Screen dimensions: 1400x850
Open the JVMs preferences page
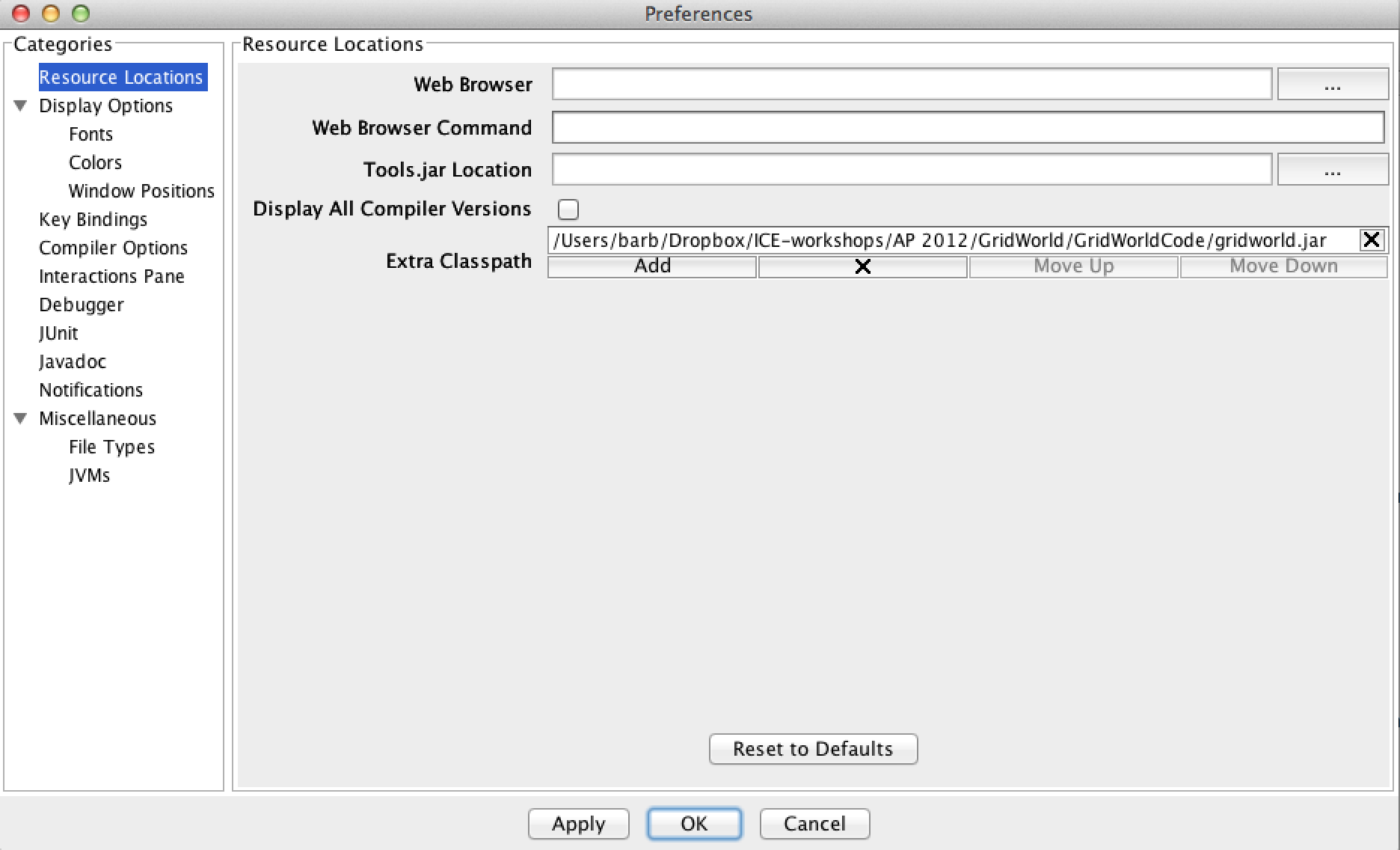coord(89,475)
